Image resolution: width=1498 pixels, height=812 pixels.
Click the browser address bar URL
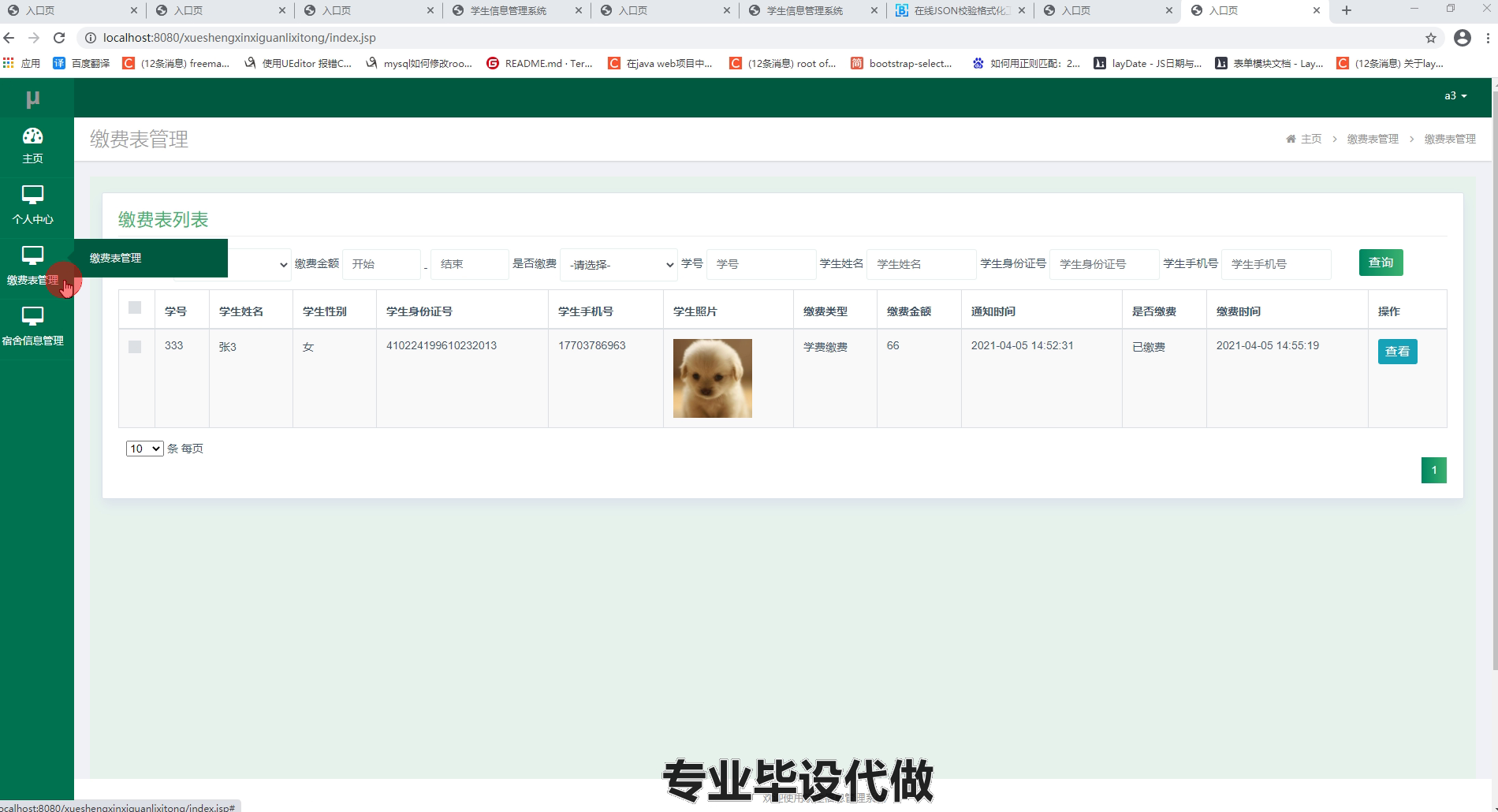click(240, 38)
